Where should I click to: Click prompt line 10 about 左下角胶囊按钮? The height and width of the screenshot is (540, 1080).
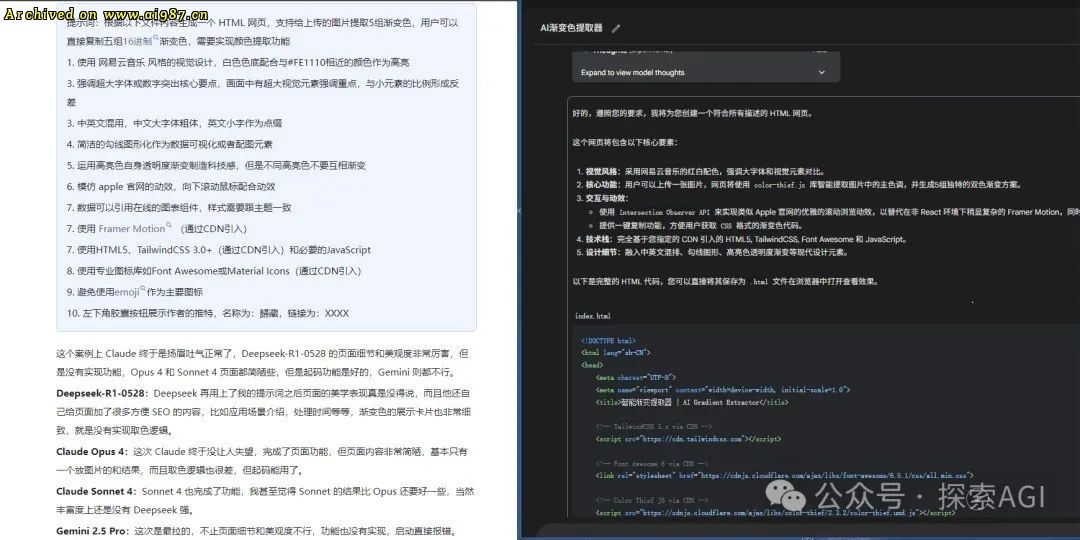[x=208, y=313]
